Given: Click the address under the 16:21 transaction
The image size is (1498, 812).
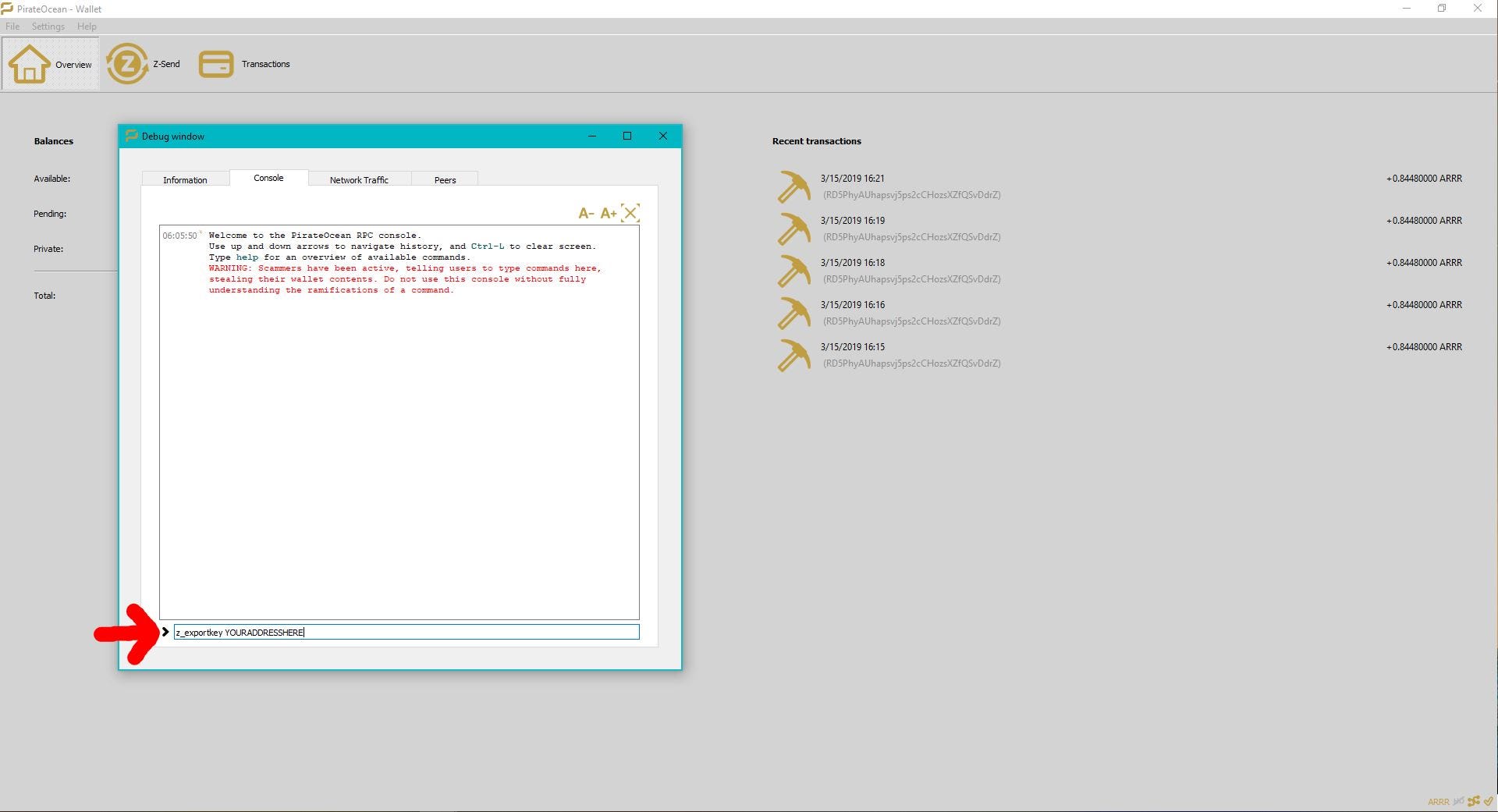Looking at the screenshot, I should click(x=911, y=195).
